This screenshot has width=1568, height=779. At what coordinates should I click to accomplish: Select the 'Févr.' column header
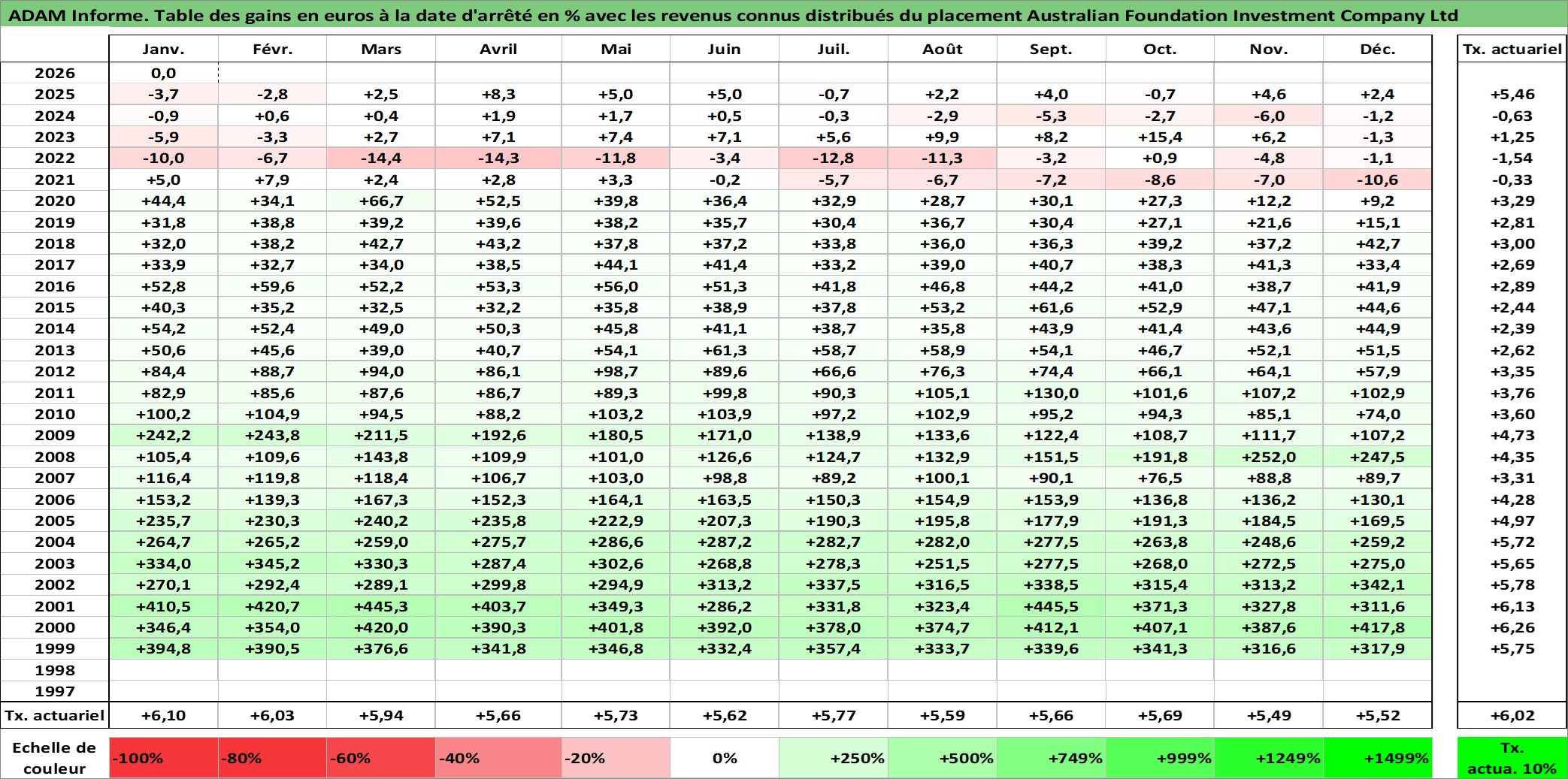[x=272, y=49]
